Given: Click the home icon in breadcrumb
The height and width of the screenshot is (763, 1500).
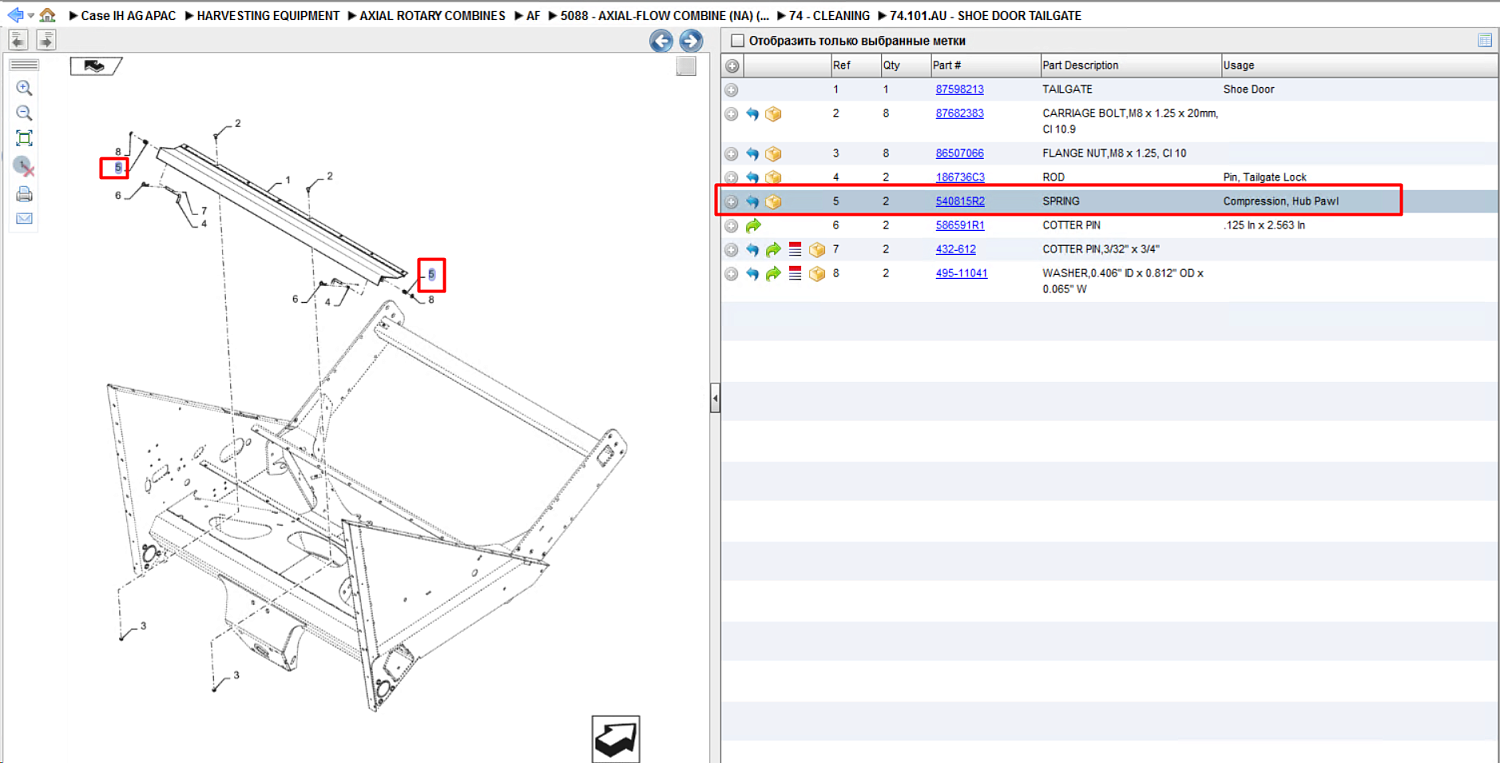Looking at the screenshot, I should pyautogui.click(x=47, y=15).
